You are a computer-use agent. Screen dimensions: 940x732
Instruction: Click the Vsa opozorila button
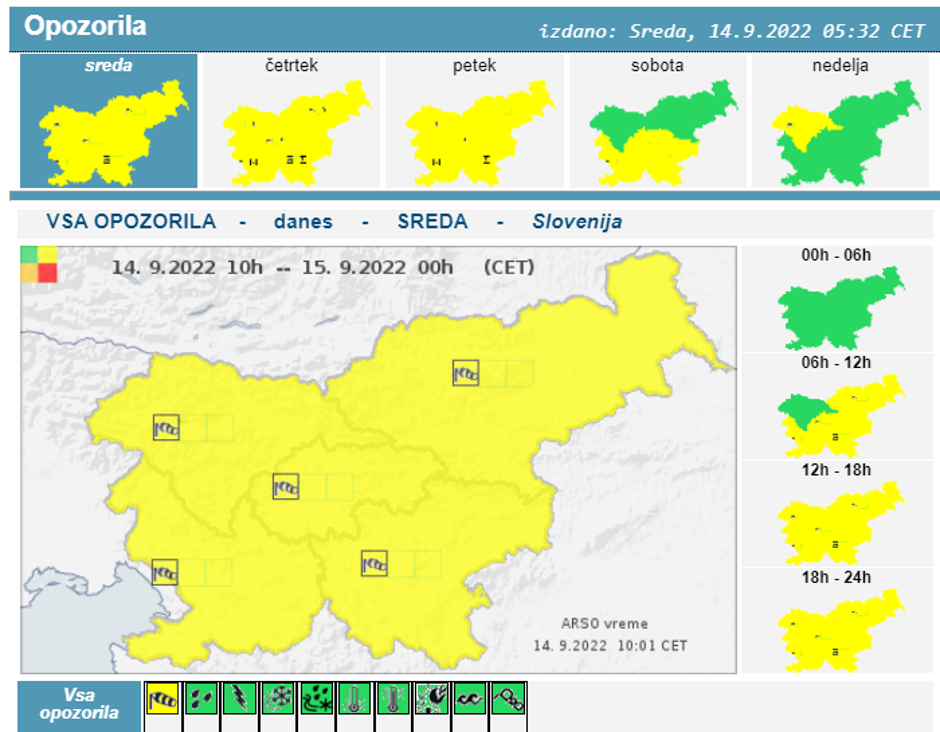[x=79, y=704]
